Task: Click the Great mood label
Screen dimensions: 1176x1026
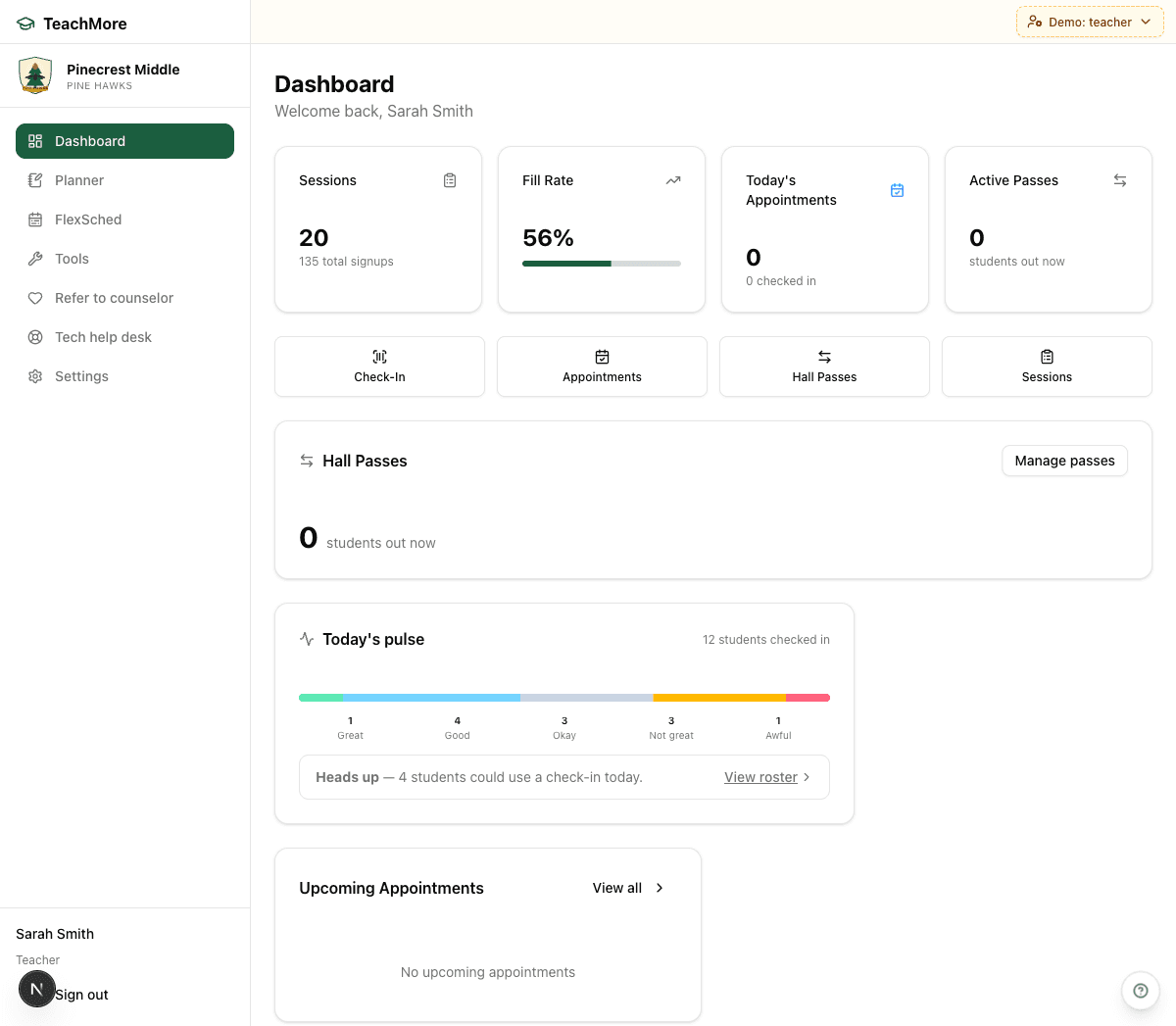Action: 350,736
